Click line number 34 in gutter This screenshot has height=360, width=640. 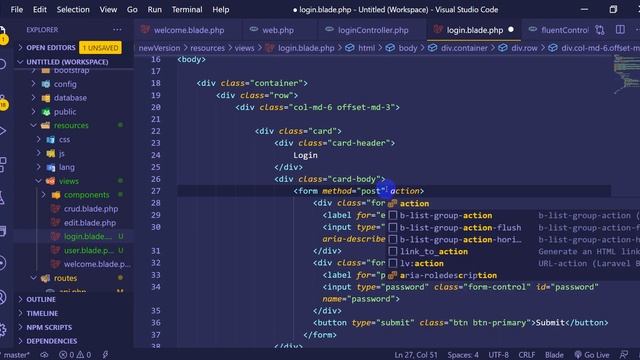click(156, 287)
